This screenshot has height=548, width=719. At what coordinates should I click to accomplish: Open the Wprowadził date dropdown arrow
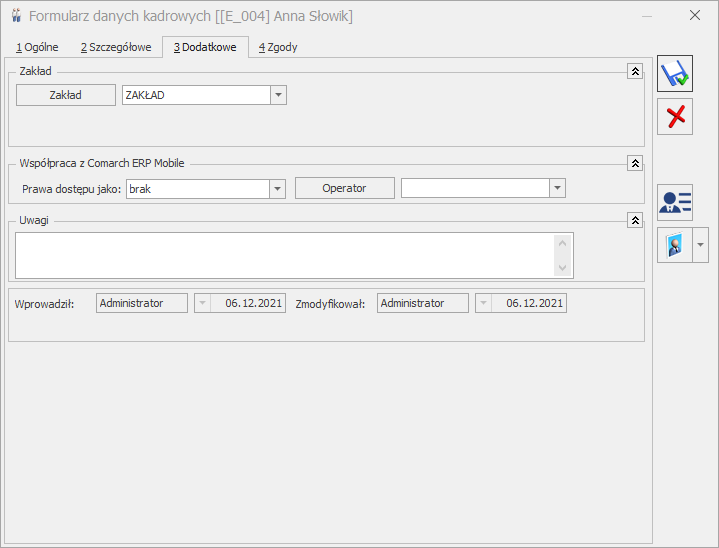coord(202,303)
